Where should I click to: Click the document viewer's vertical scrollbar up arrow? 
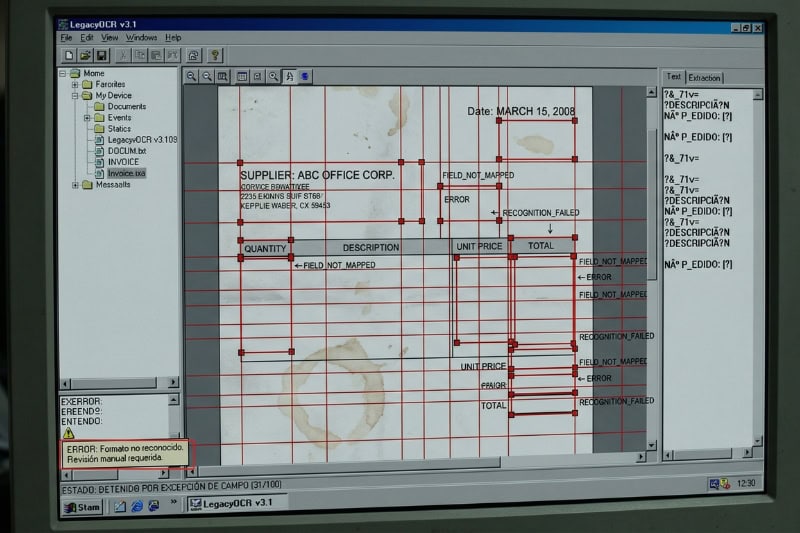[653, 92]
